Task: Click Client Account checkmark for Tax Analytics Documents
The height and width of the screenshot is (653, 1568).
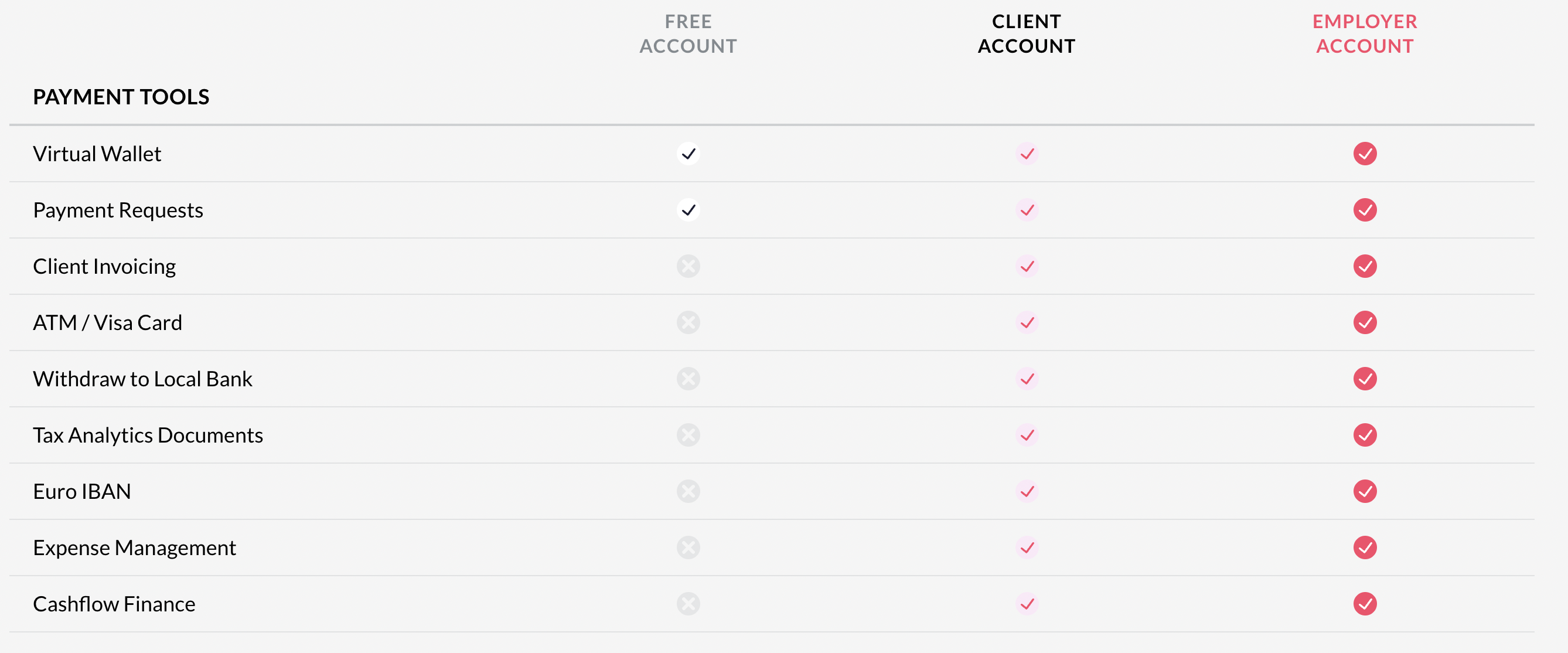Action: (1027, 435)
